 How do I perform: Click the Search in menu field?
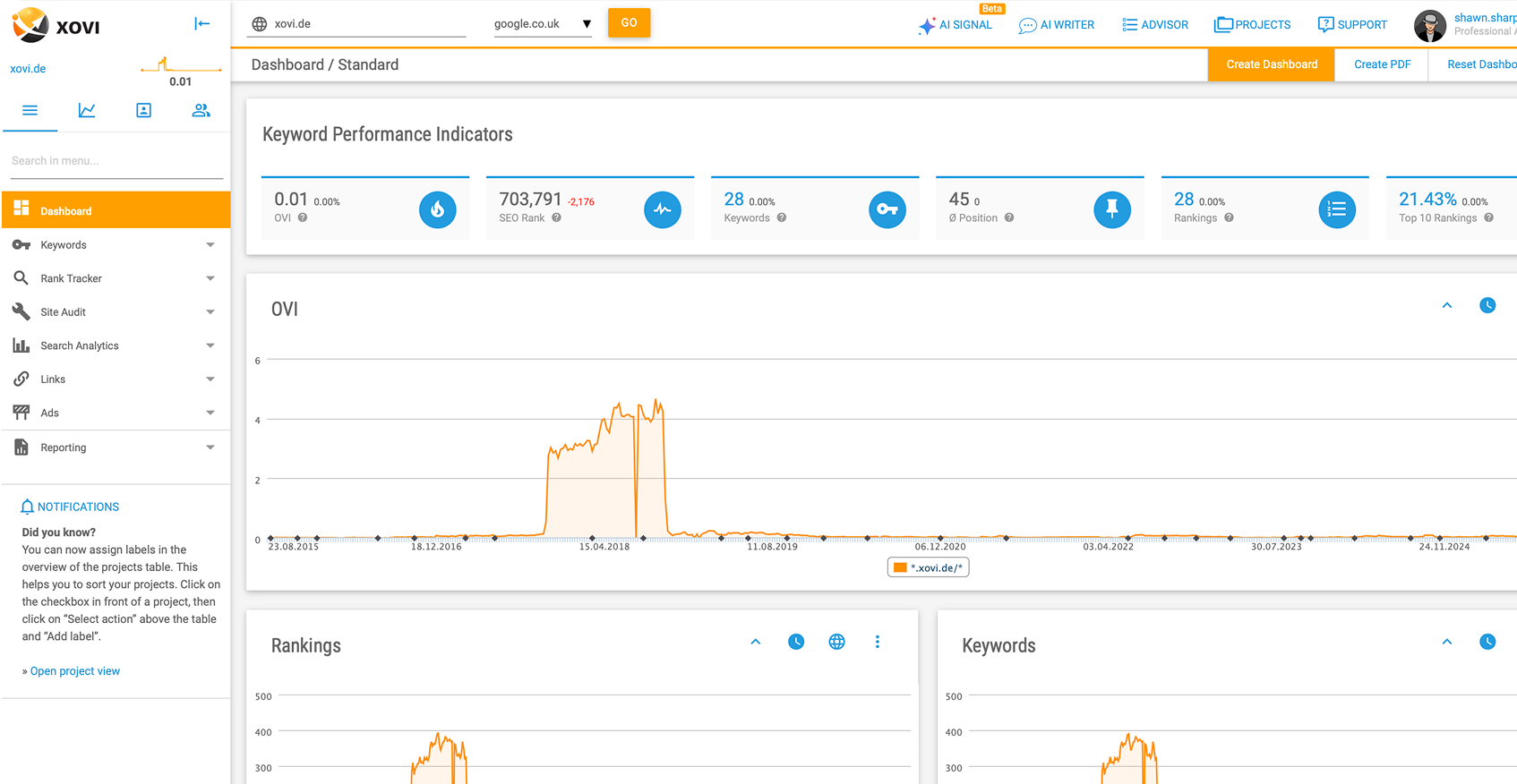click(x=116, y=161)
